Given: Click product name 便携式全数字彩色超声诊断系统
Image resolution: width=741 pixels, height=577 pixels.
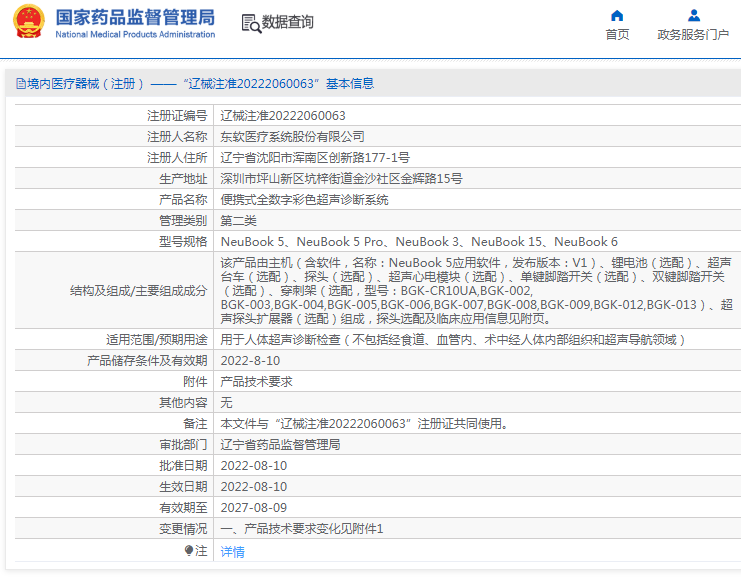Looking at the screenshot, I should (304, 200).
